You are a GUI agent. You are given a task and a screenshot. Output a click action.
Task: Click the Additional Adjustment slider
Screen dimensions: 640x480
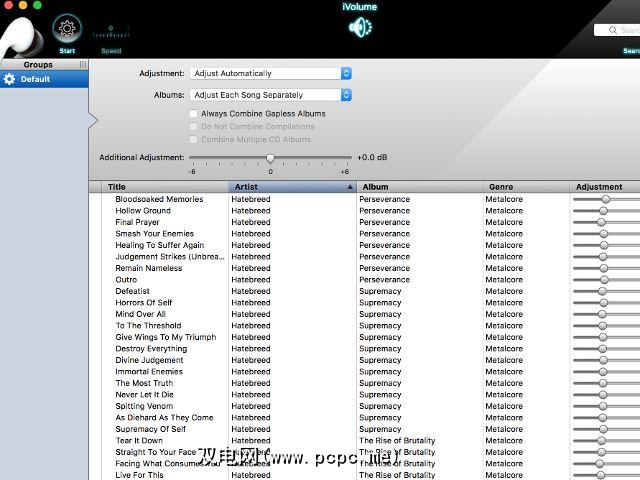[270, 158]
